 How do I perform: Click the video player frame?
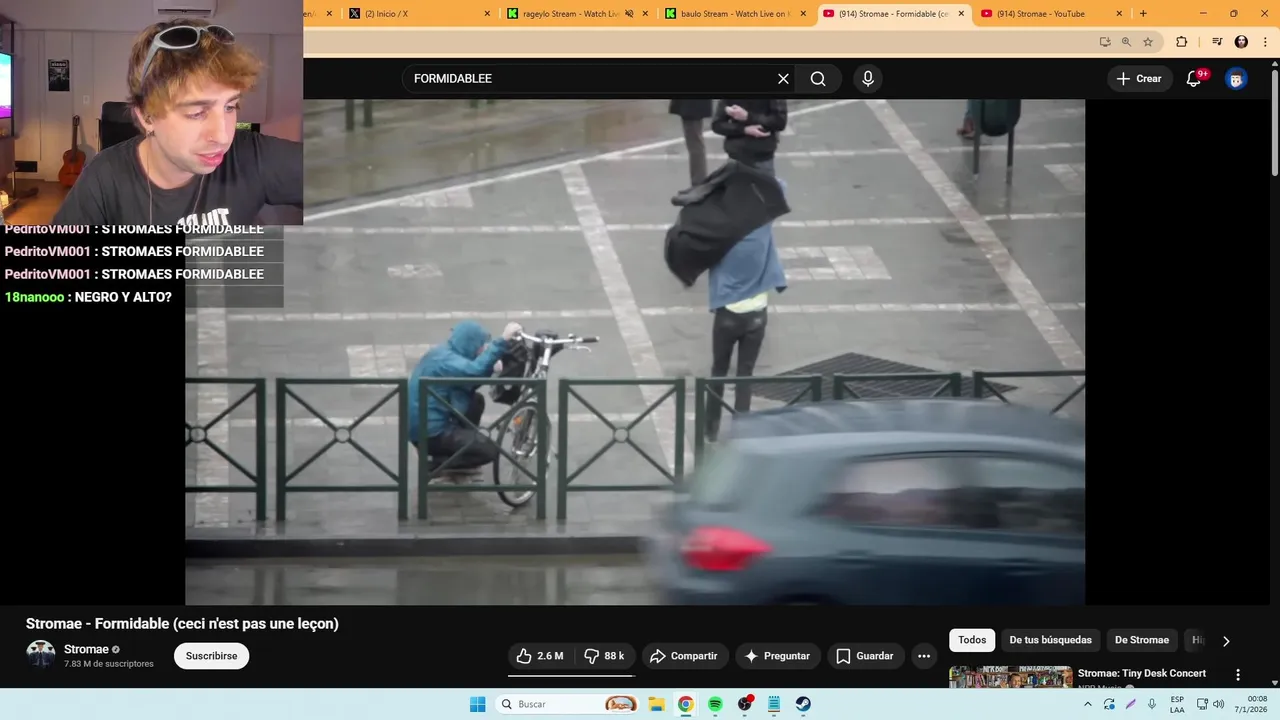coord(635,352)
